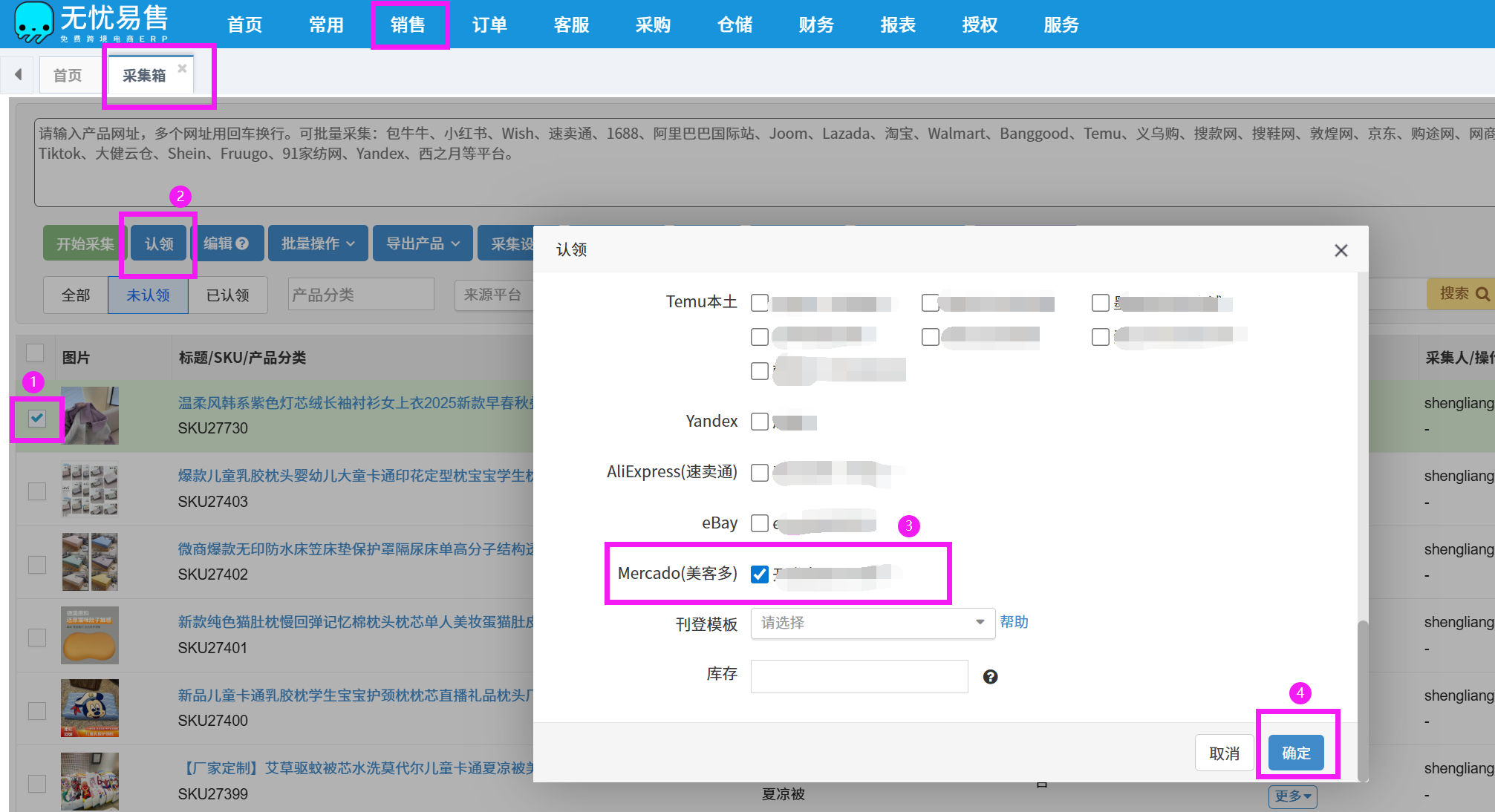This screenshot has height=812, width=1495.
Task: Check the Yandex store checkbox
Action: 759,422
